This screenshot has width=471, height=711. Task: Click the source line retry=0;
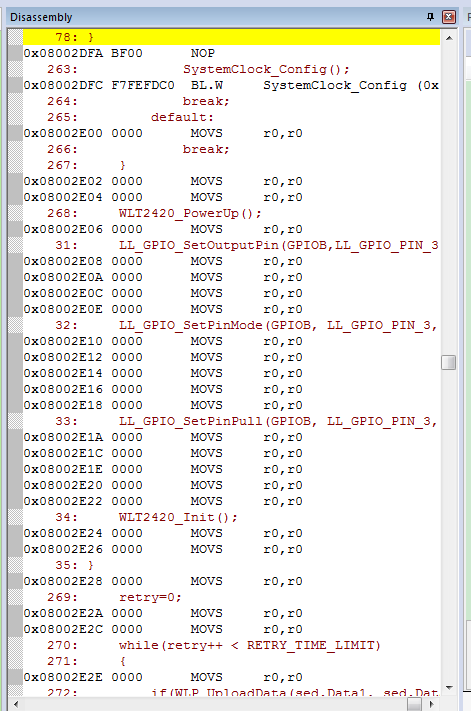click(150, 597)
